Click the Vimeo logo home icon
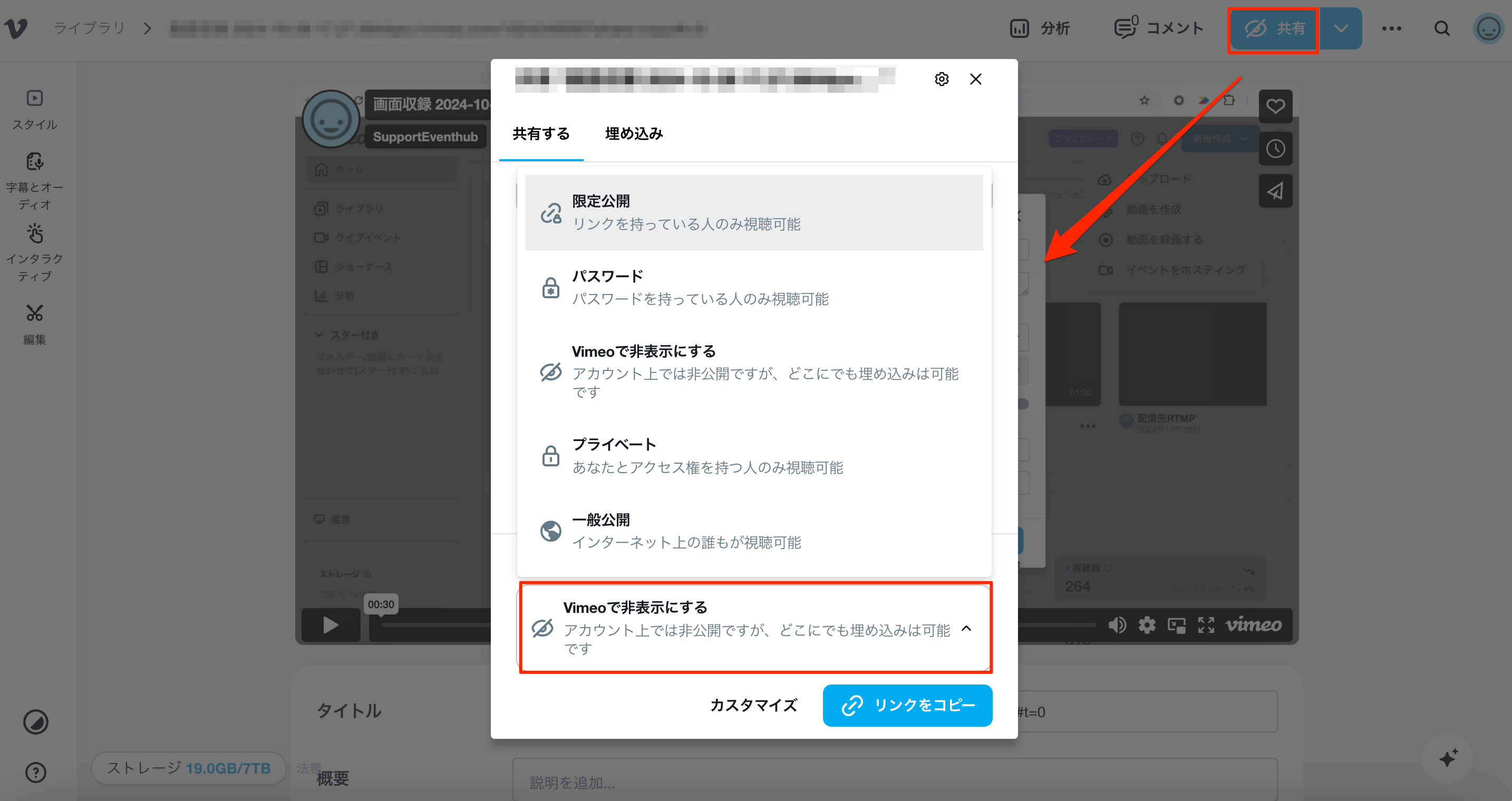The image size is (1512, 801). (16, 27)
